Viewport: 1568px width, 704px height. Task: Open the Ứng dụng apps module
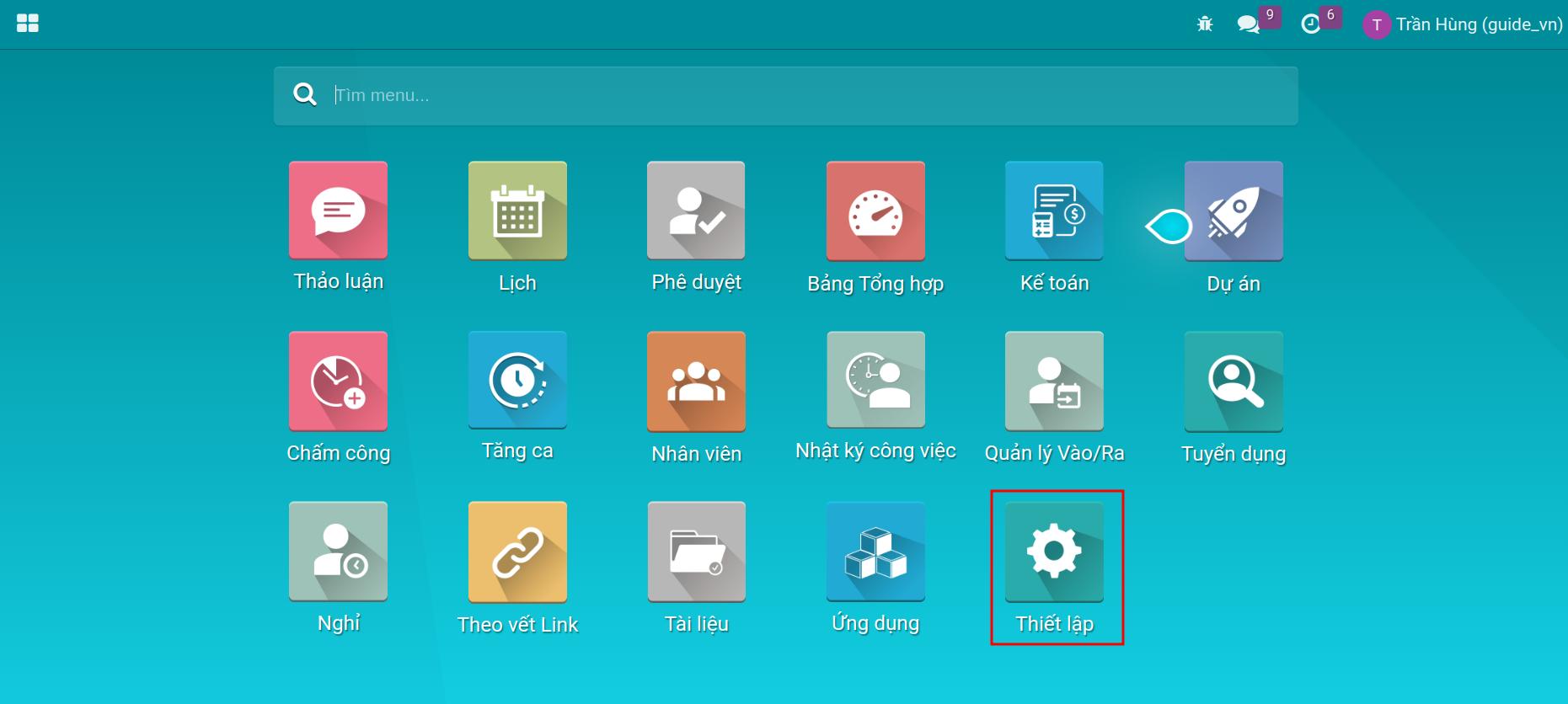pos(875,552)
